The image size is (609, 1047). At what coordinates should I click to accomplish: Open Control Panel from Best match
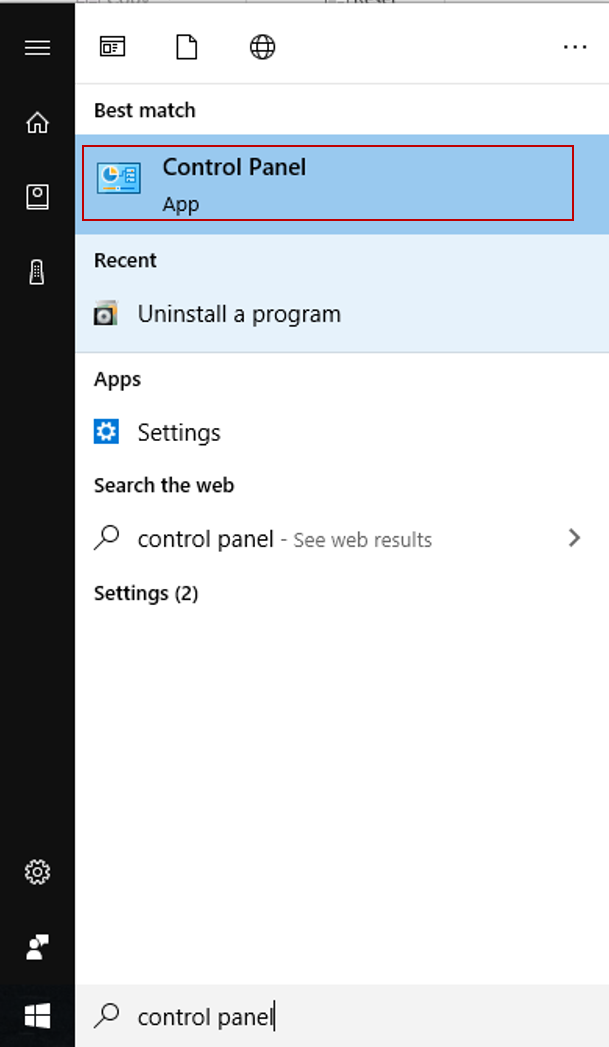[x=234, y=181]
